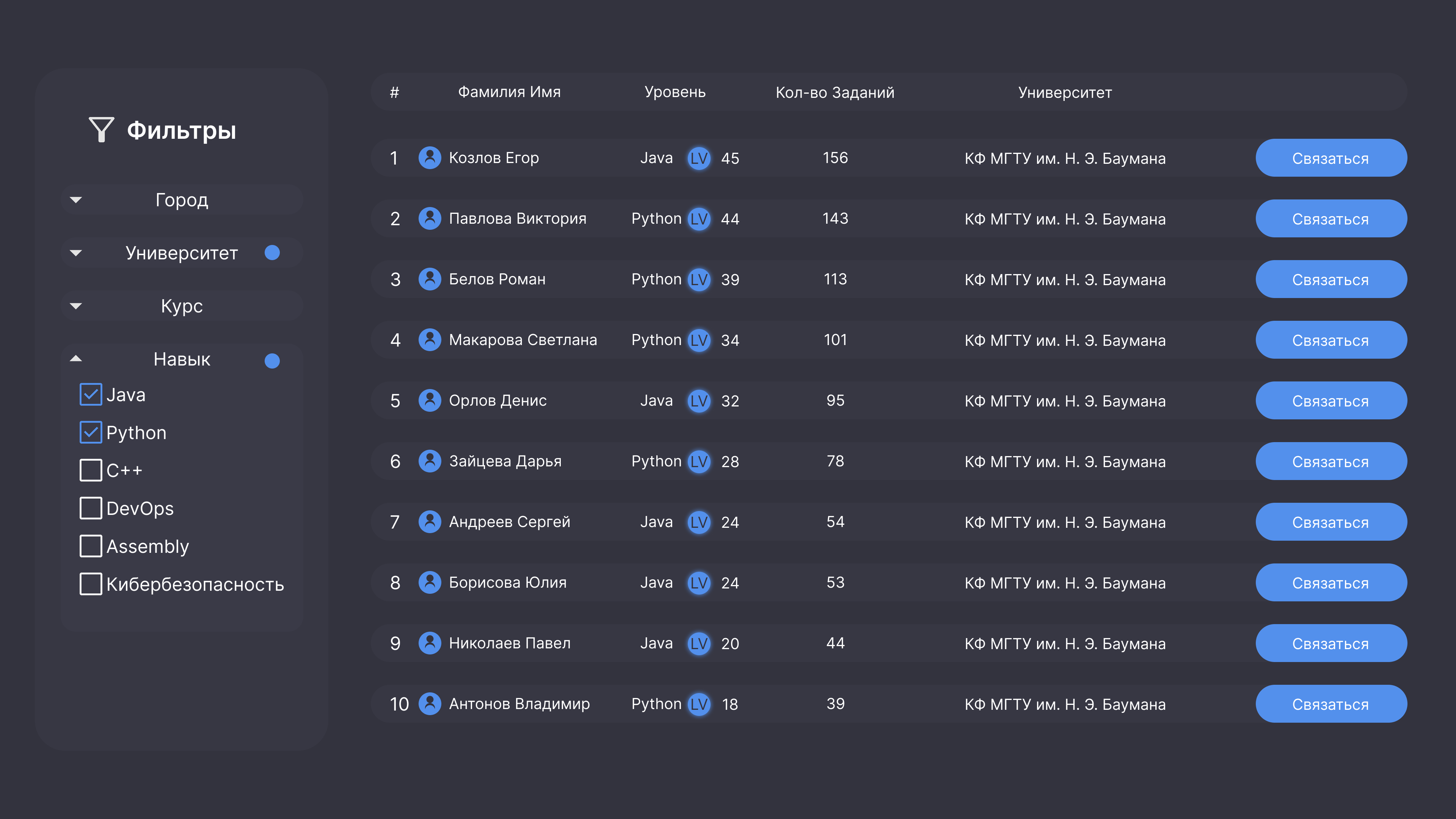
Task: Click Борисова Юлия's avatar icon
Action: coord(430,582)
